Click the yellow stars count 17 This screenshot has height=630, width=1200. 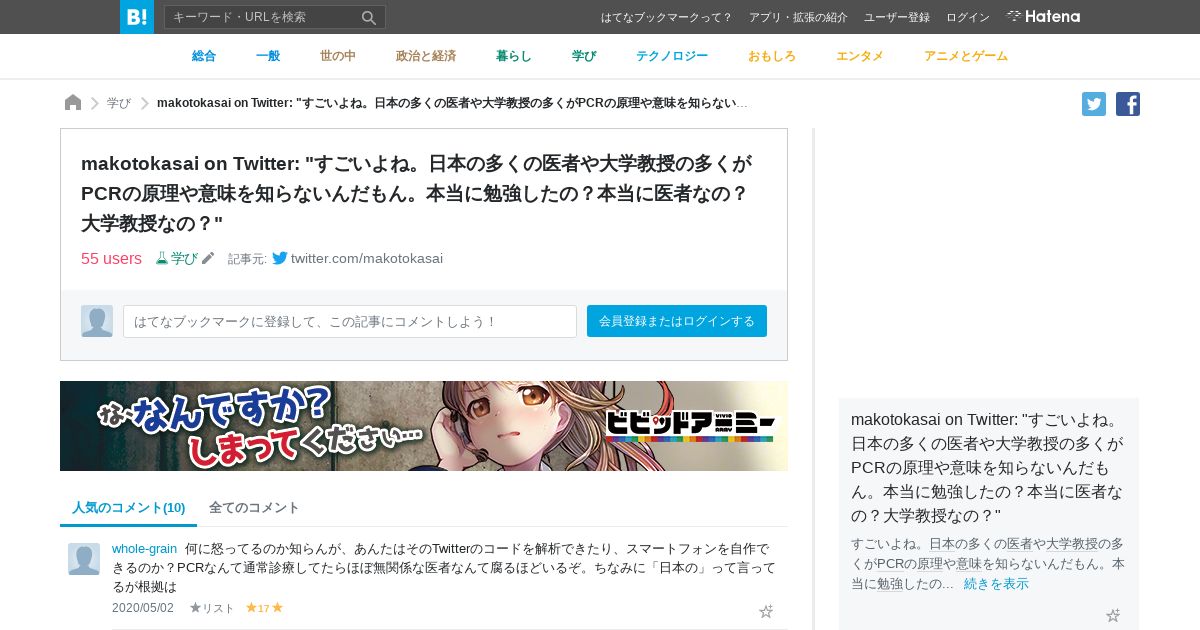(x=264, y=608)
